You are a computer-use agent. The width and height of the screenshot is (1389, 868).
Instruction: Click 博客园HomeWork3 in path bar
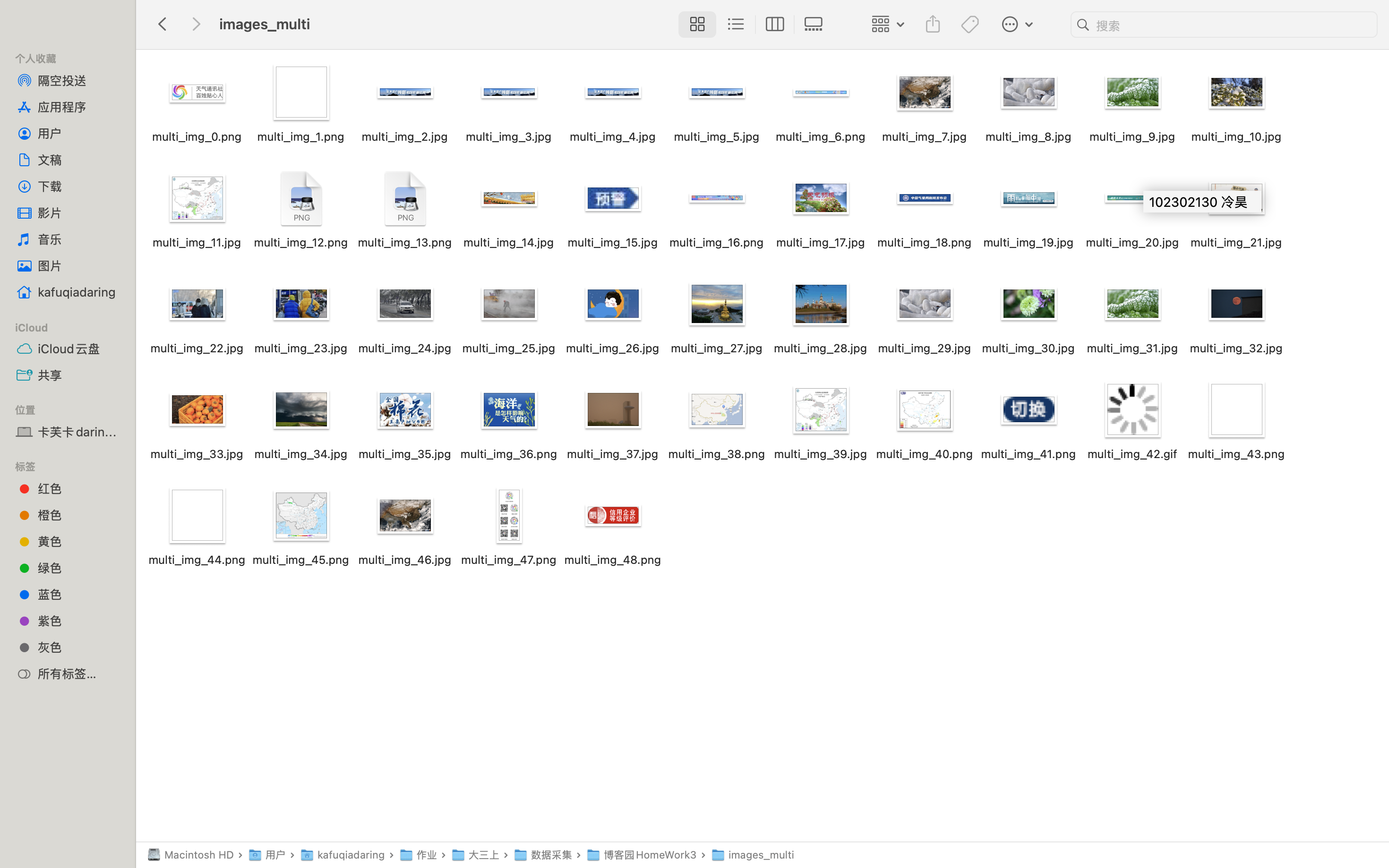point(649,855)
